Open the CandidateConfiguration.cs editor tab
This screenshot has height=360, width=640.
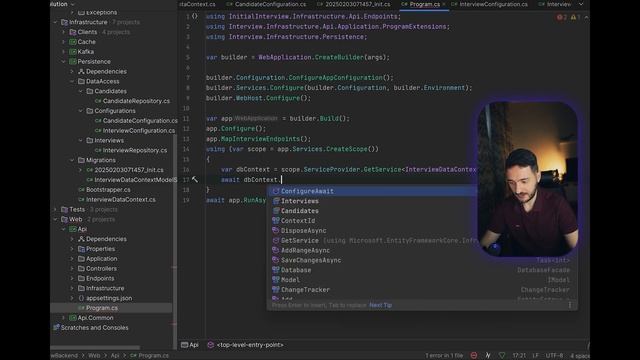266,4
